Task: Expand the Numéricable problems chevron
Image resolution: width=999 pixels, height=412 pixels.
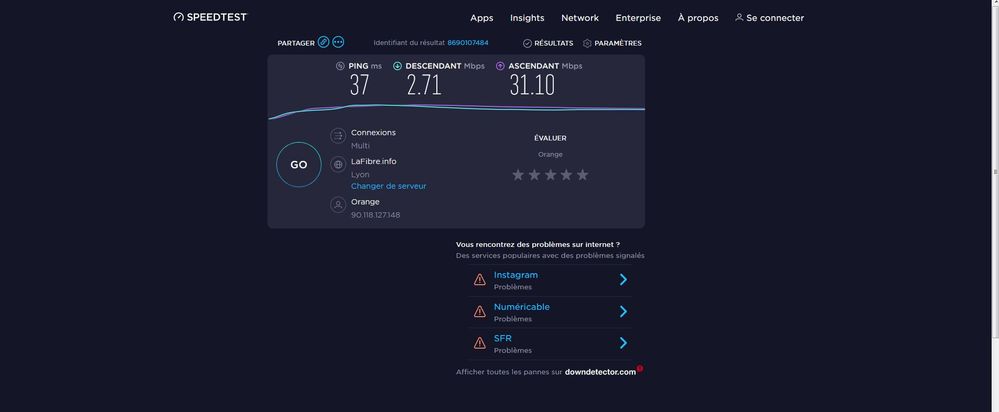Action: 623,311
